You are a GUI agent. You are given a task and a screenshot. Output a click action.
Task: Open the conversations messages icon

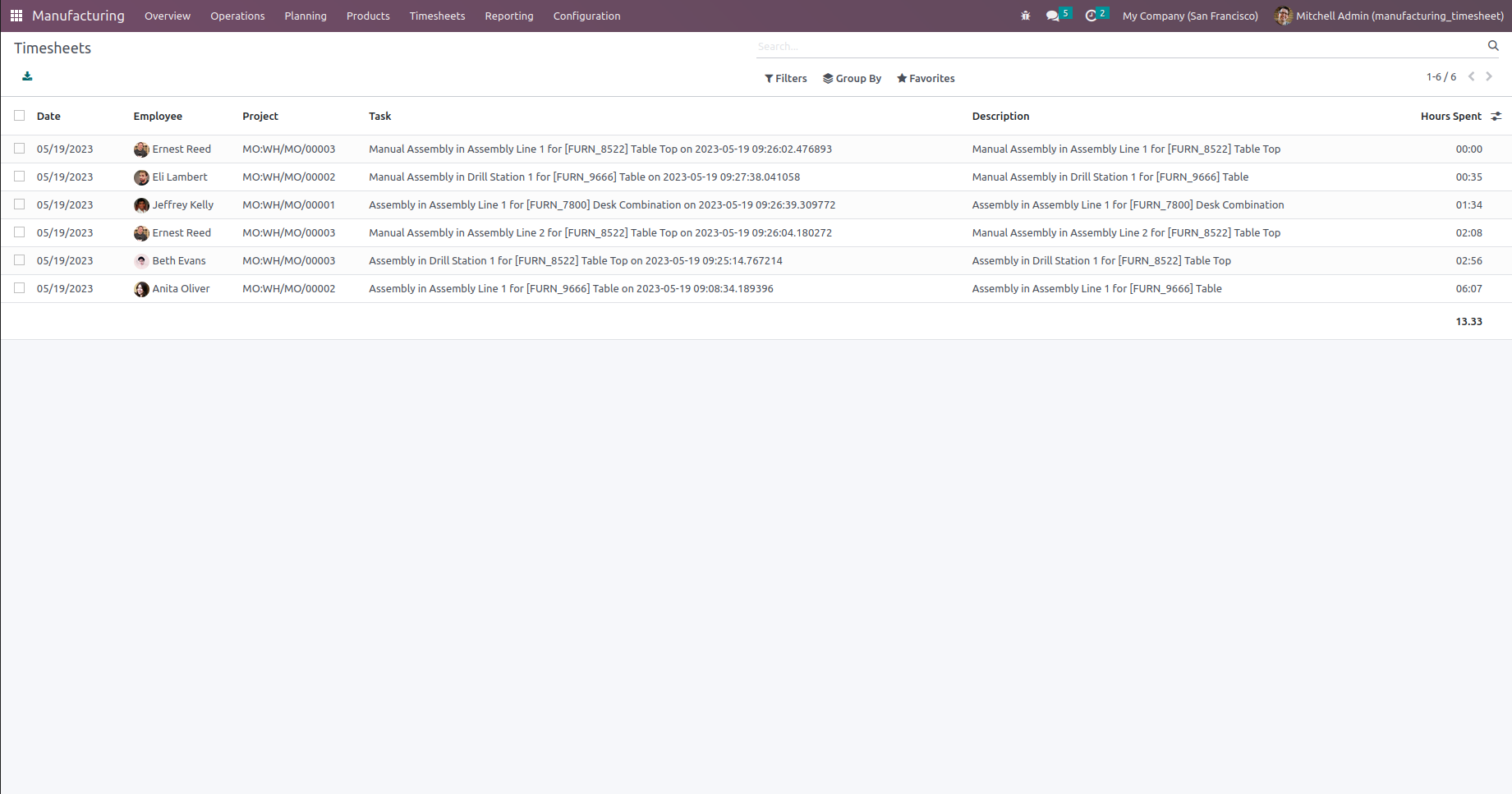(x=1053, y=16)
